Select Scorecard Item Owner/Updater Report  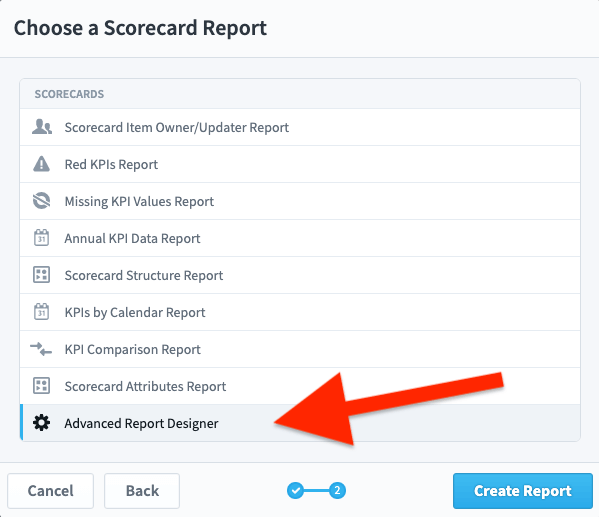point(300,127)
